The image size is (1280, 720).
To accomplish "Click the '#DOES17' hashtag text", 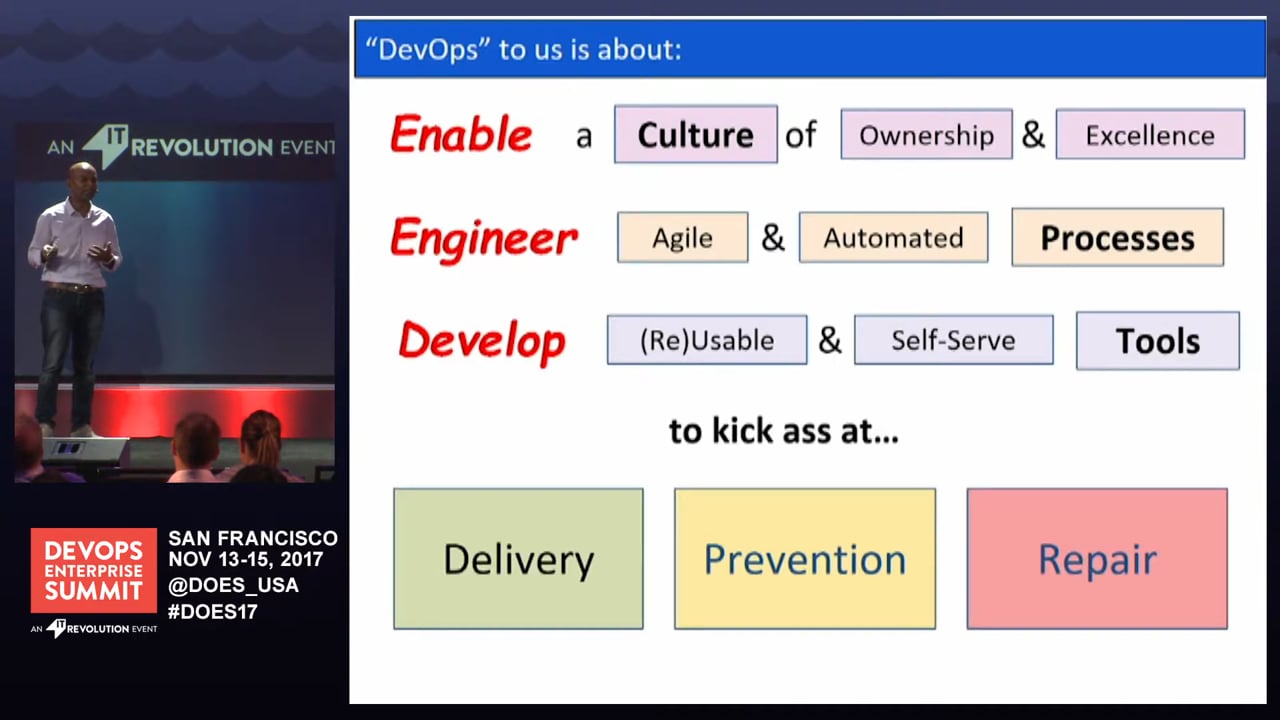I will tap(213, 611).
